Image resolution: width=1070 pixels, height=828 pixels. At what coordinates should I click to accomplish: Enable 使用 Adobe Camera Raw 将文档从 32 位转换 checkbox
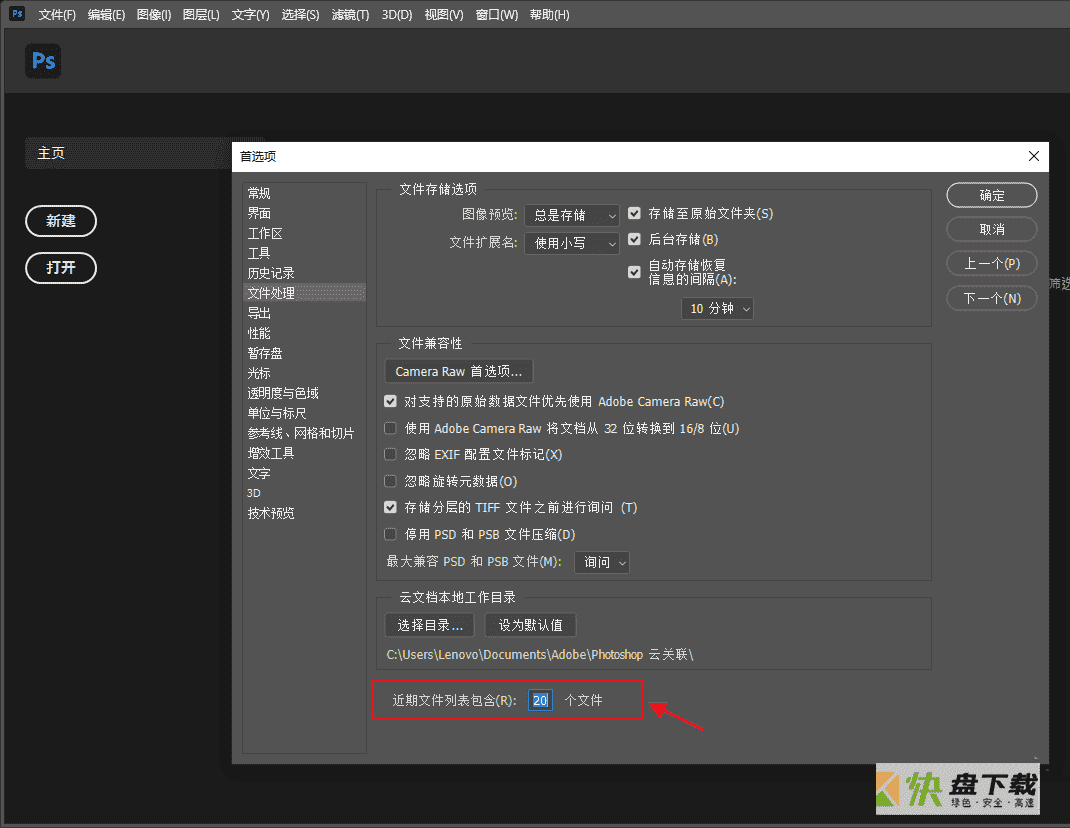390,428
